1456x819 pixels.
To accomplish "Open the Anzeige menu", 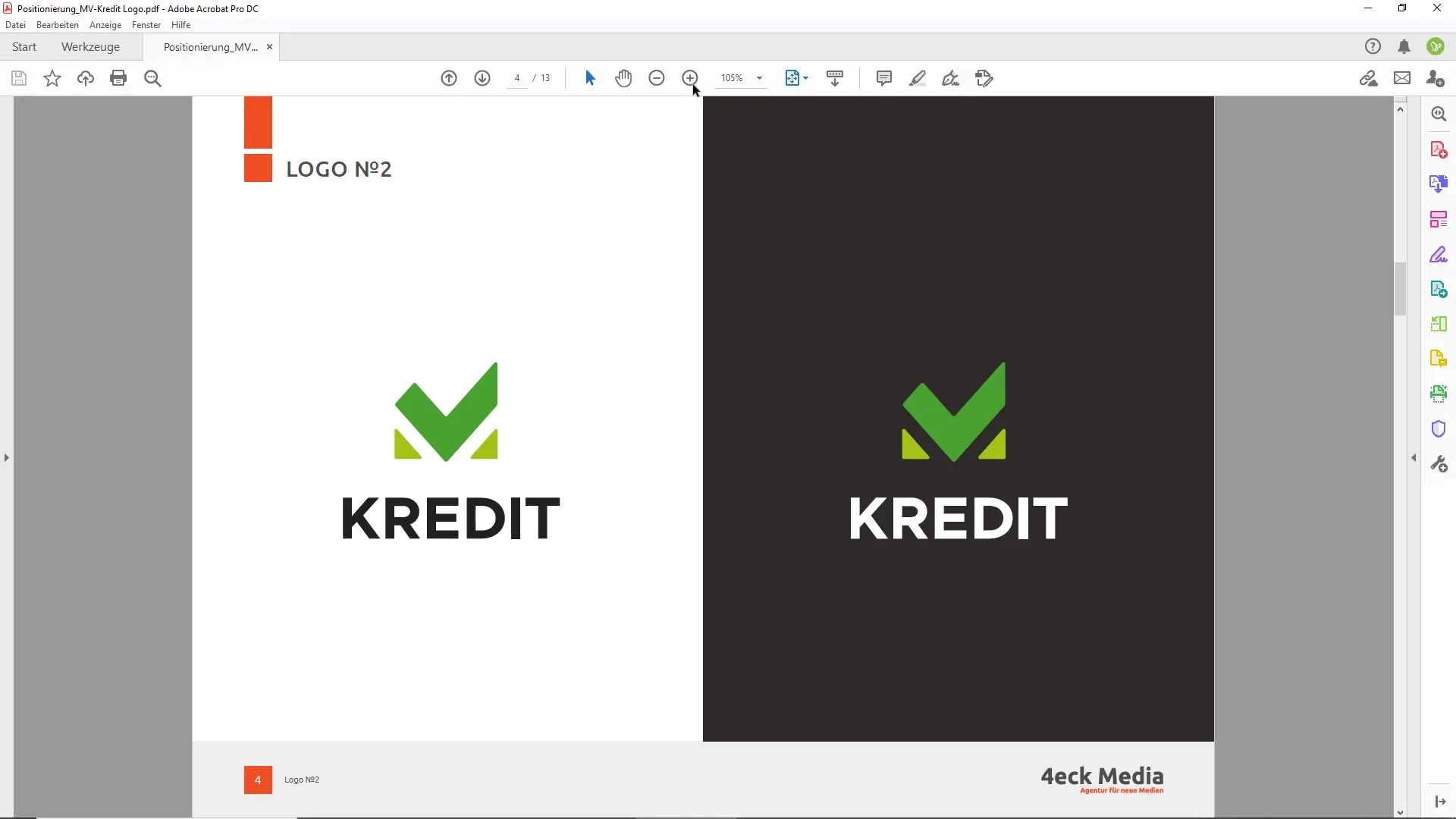I will [105, 25].
